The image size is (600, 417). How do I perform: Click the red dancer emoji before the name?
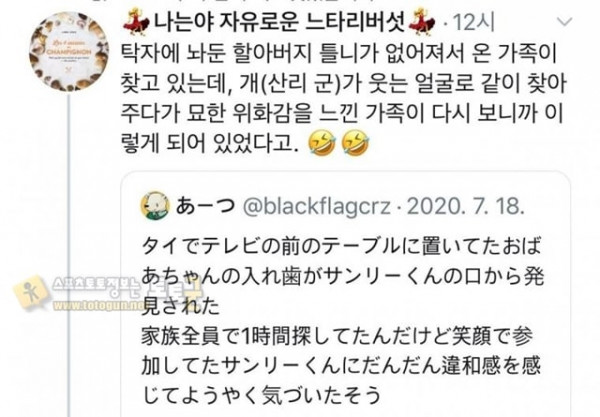tap(137, 22)
